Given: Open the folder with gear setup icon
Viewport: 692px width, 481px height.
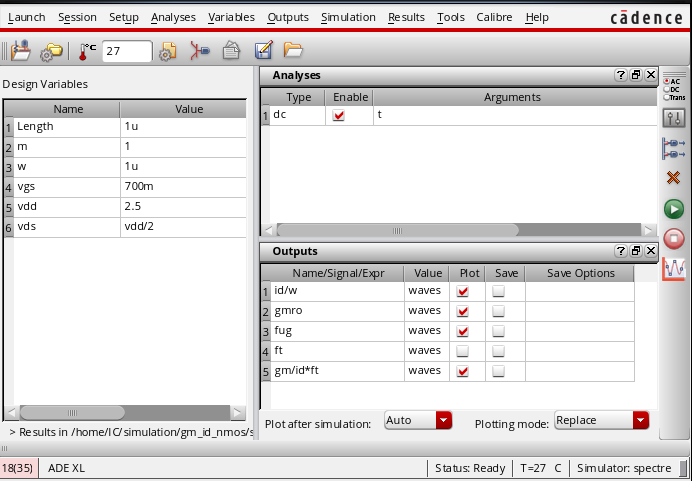Looking at the screenshot, I should pos(51,52).
